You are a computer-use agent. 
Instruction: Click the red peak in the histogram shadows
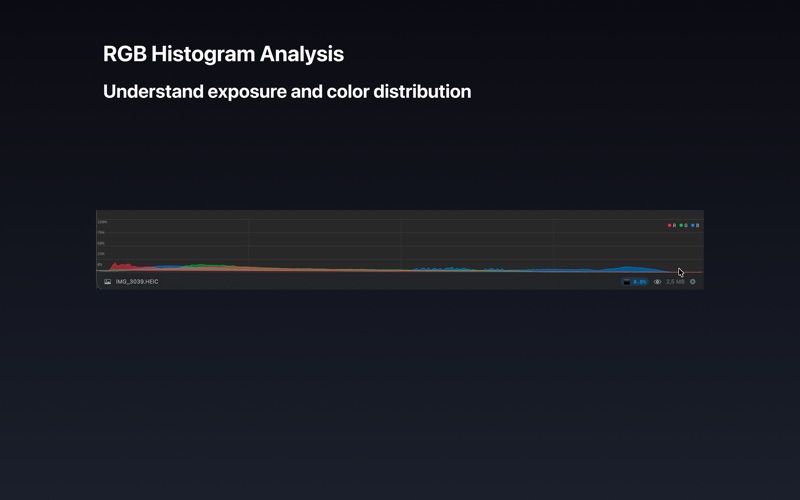tap(121, 266)
